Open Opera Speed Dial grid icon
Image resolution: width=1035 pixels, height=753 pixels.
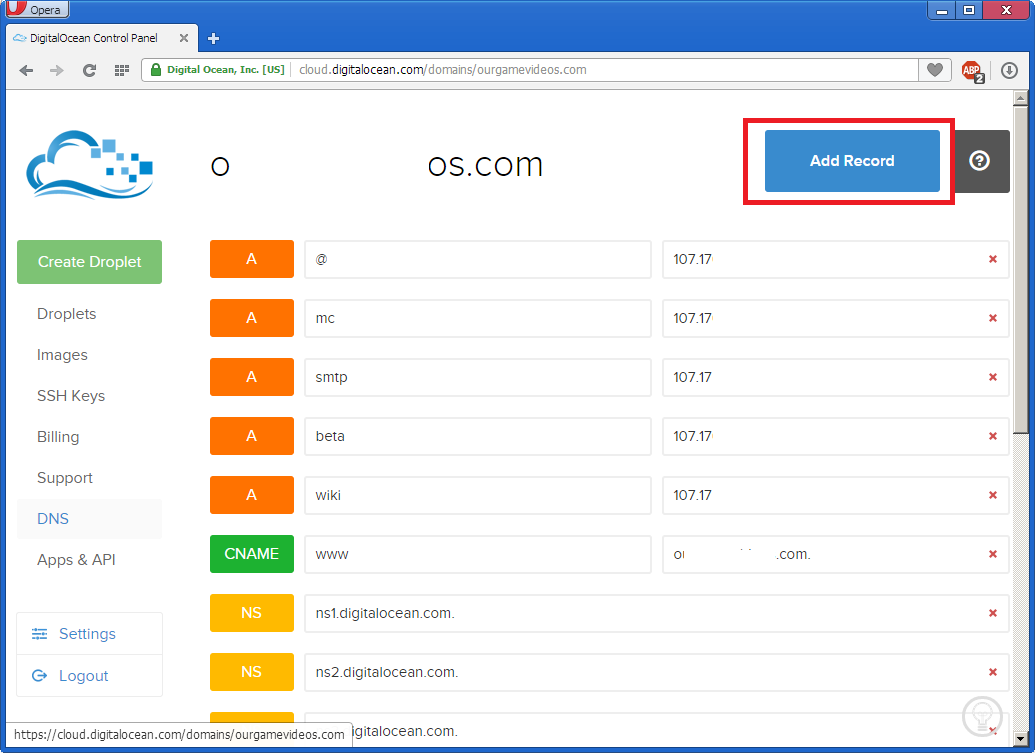(x=121, y=70)
